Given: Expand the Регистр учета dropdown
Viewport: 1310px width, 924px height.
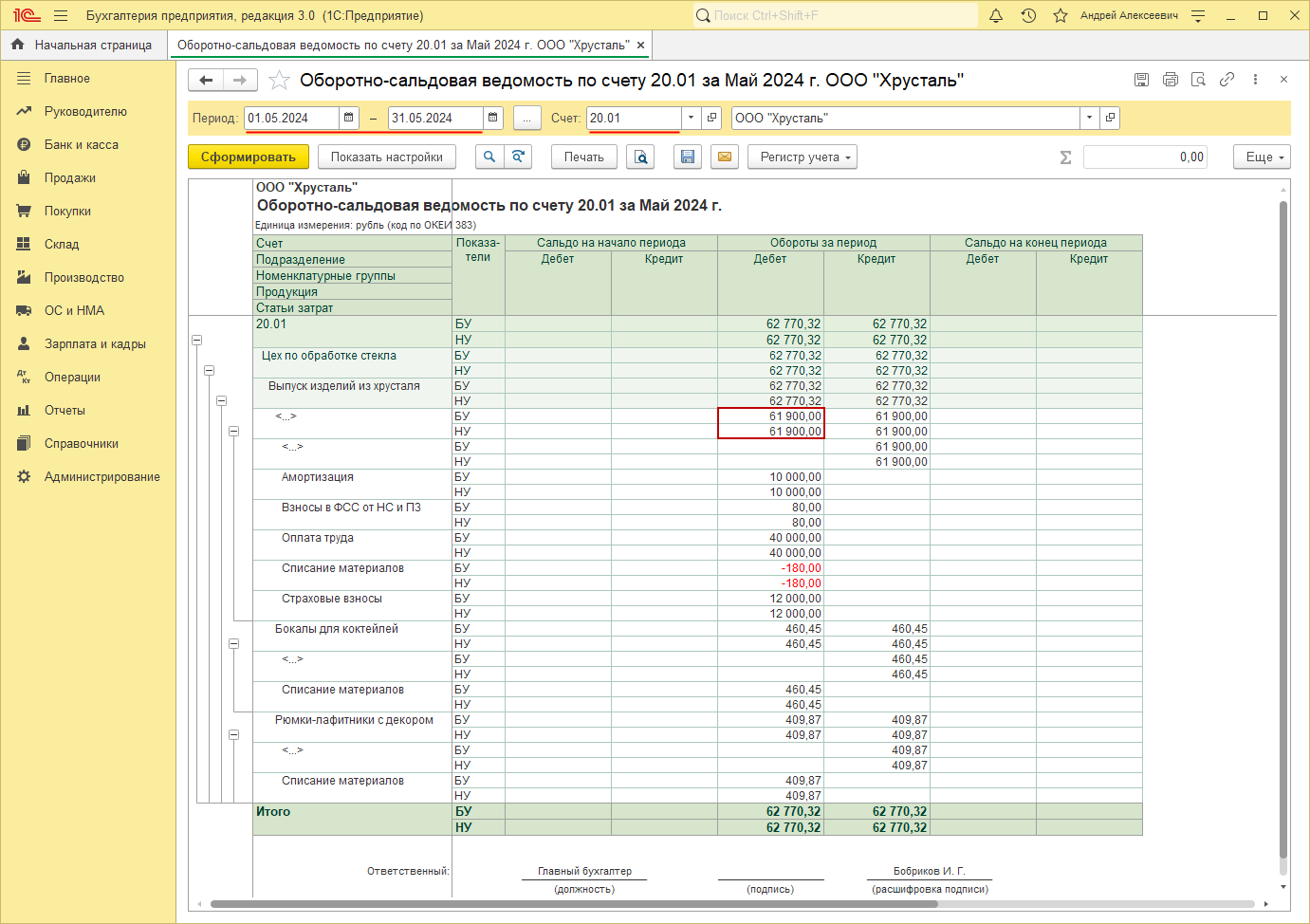Looking at the screenshot, I should tap(803, 157).
